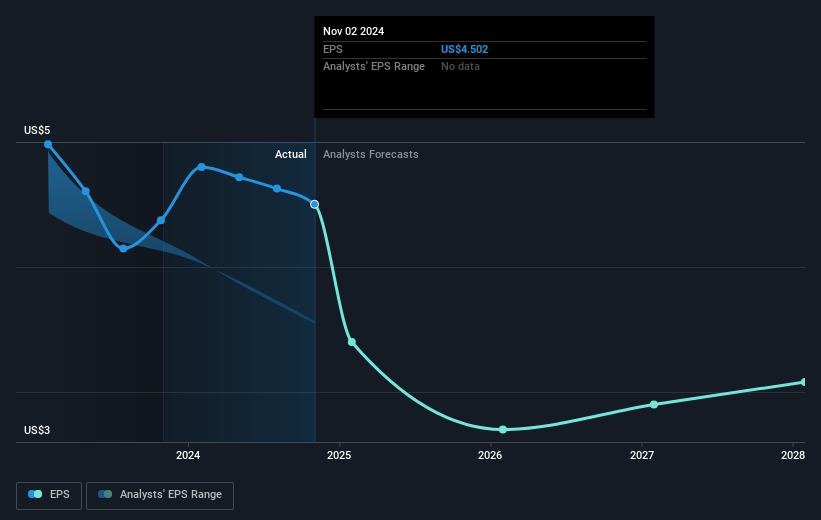Select the EPS peak point in early 2024
This screenshot has height=520, width=821.
click(x=202, y=167)
